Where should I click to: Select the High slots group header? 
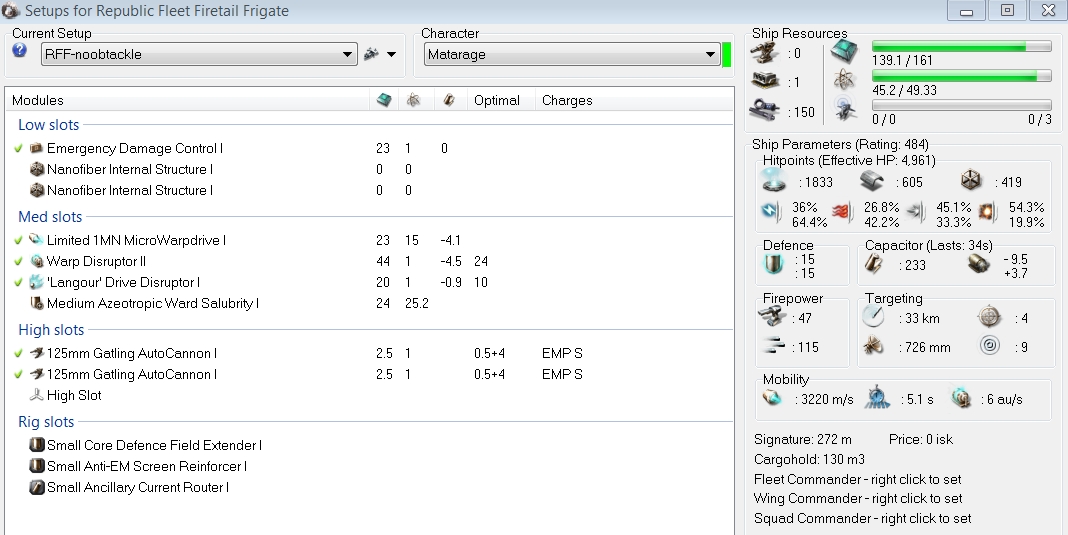(x=51, y=330)
